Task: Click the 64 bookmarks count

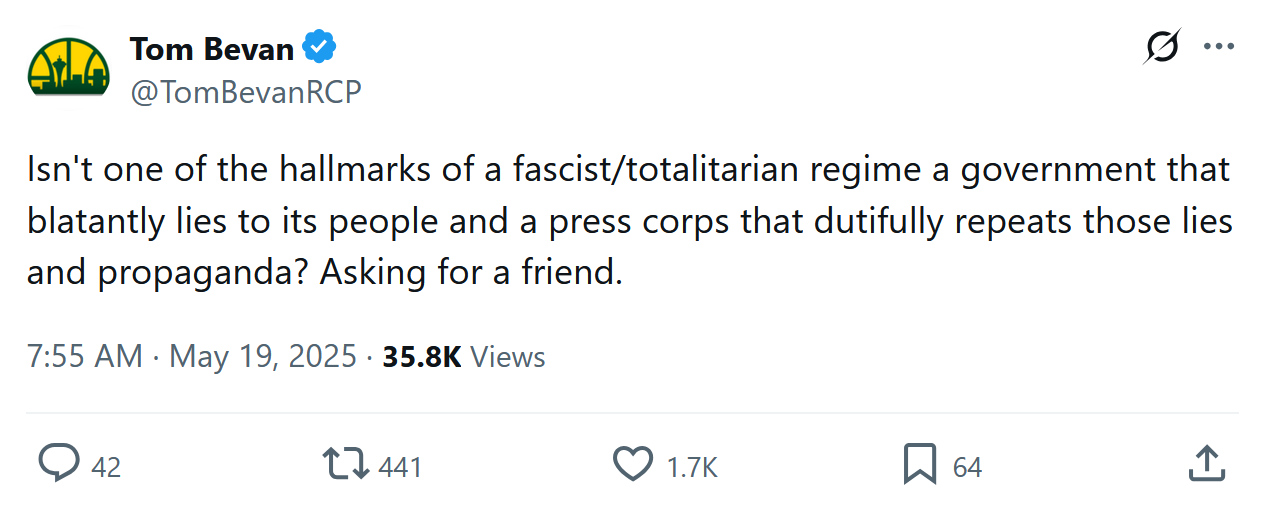Action: pyautogui.click(x=967, y=467)
